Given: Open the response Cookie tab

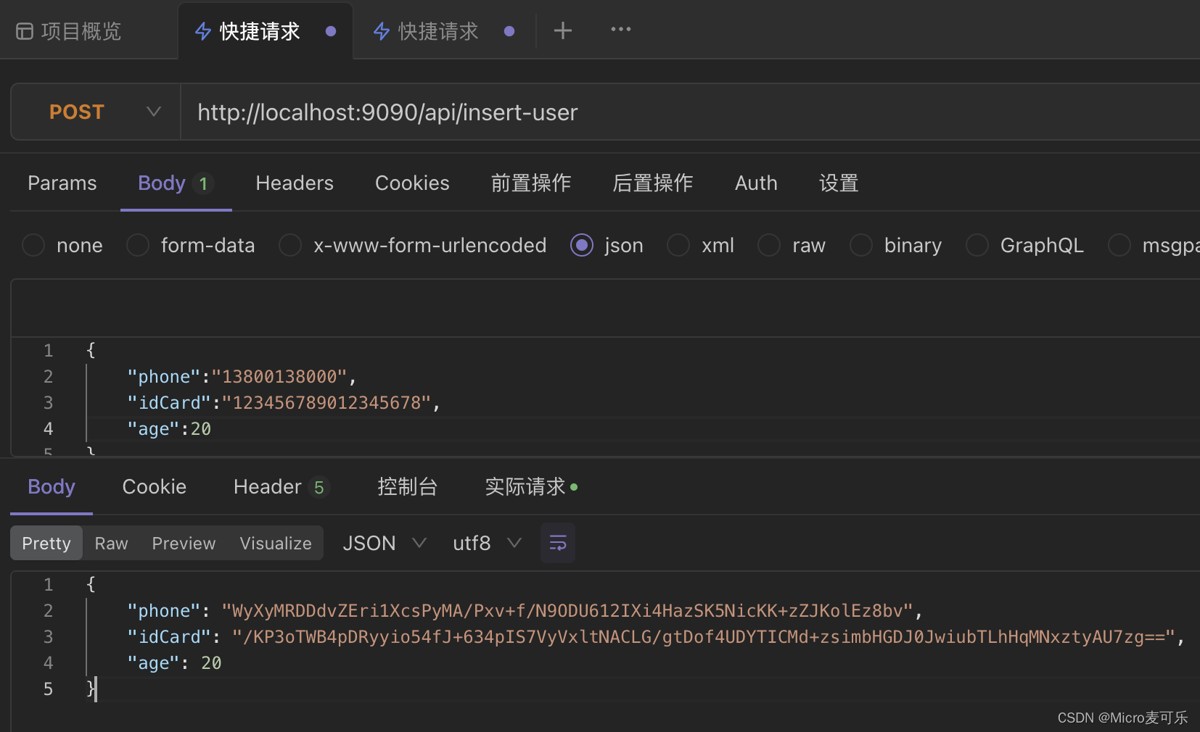Looking at the screenshot, I should pyautogui.click(x=154, y=487).
